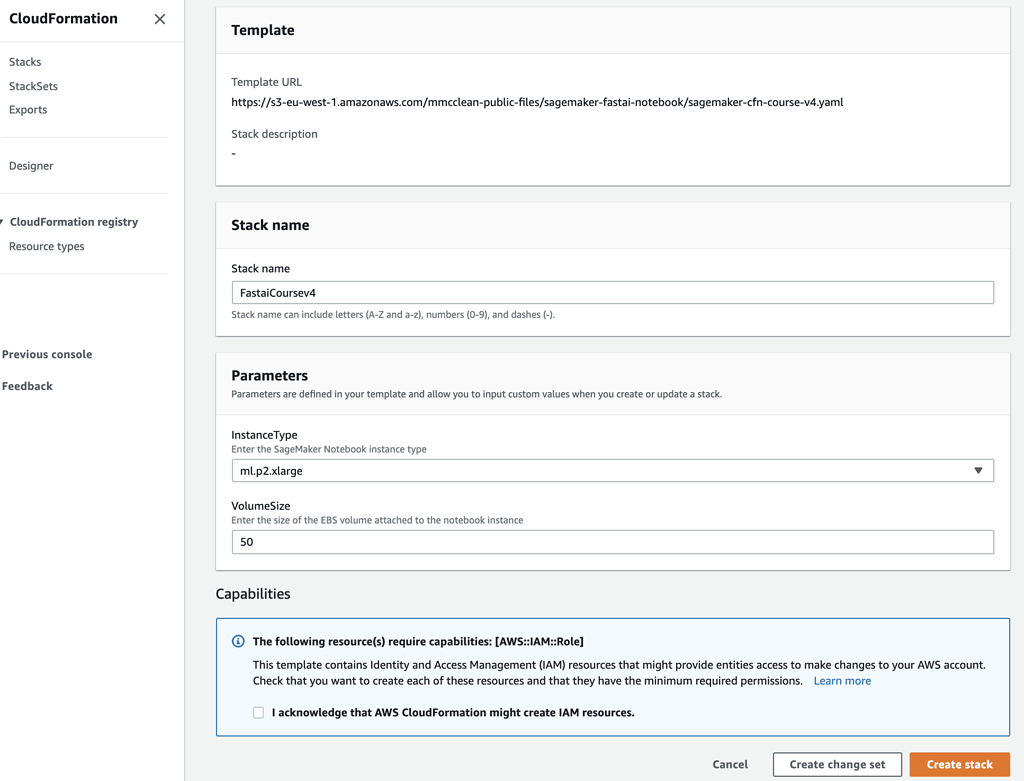This screenshot has width=1024, height=781.
Task: Cancel the stack creation
Action: 730,763
